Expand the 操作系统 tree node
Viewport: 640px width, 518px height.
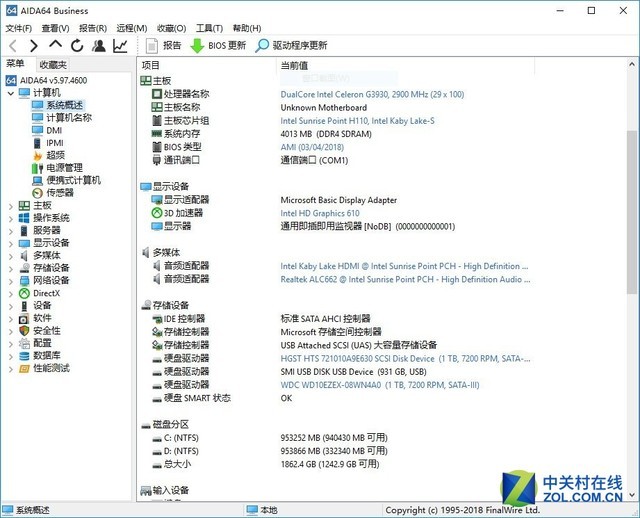(x=11, y=219)
